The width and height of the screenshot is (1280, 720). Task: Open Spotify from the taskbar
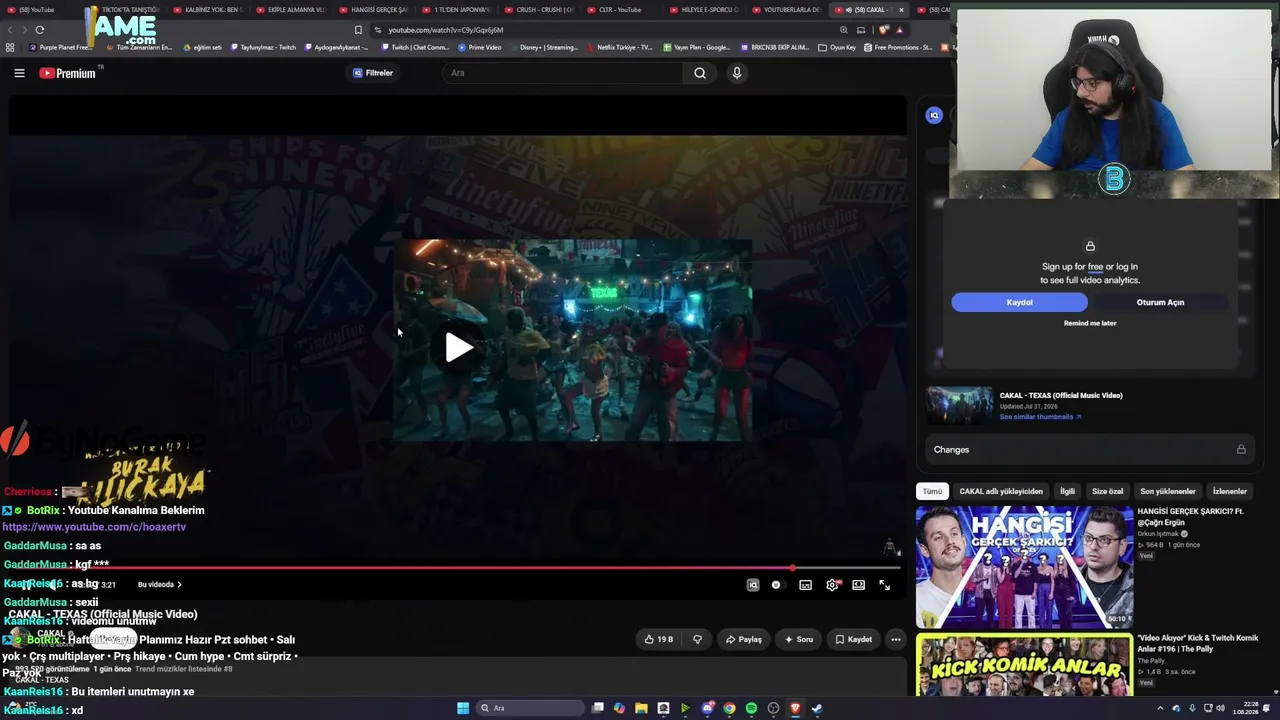pyautogui.click(x=751, y=708)
